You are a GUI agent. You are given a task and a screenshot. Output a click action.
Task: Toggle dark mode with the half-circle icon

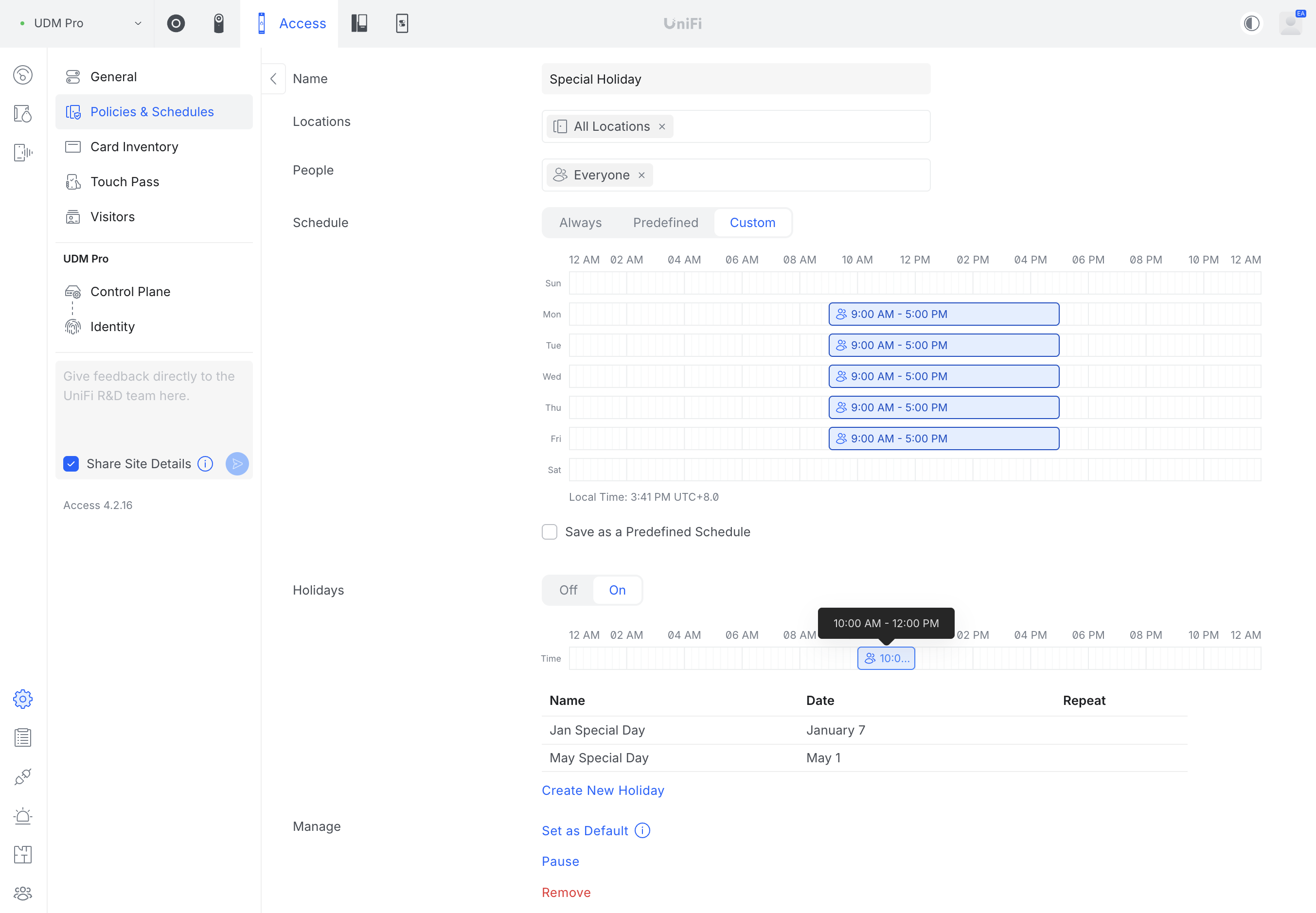1251,23
